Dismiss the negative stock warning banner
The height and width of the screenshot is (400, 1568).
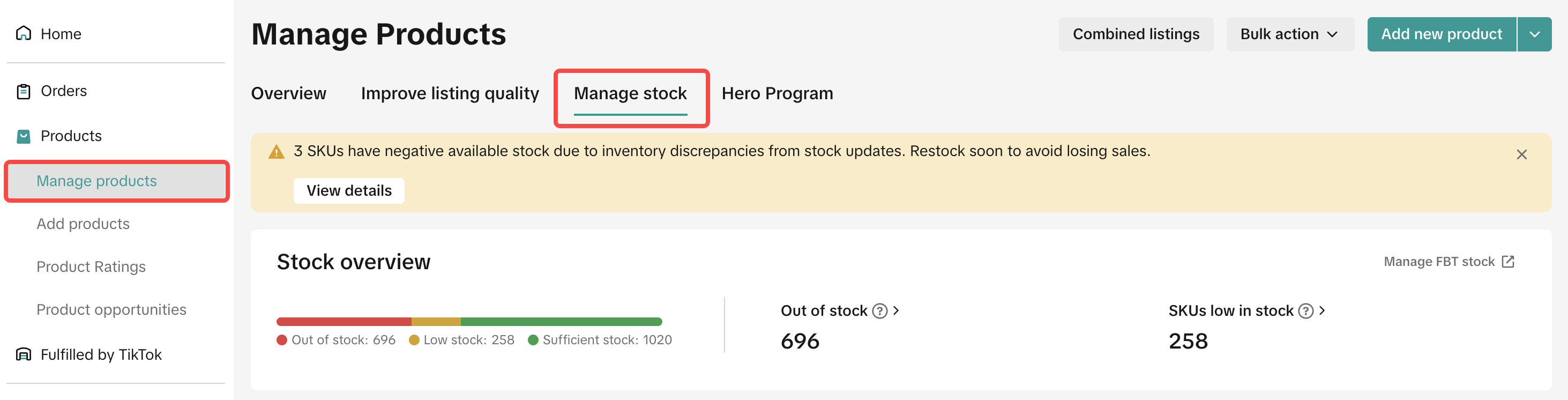pyautogui.click(x=1521, y=154)
